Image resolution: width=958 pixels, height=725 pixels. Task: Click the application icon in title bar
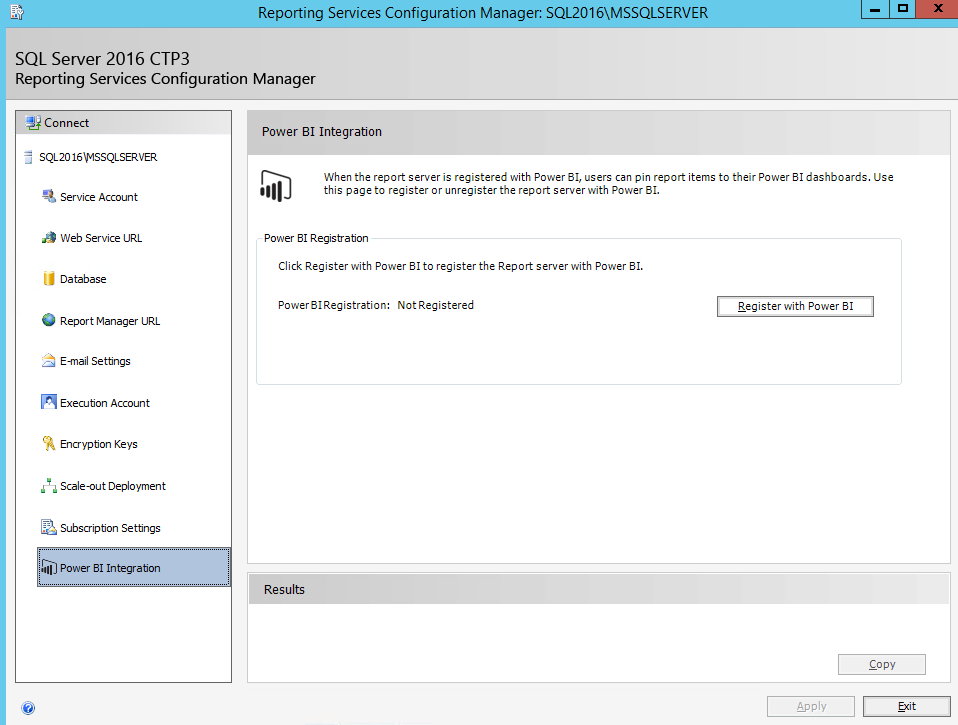coord(14,12)
